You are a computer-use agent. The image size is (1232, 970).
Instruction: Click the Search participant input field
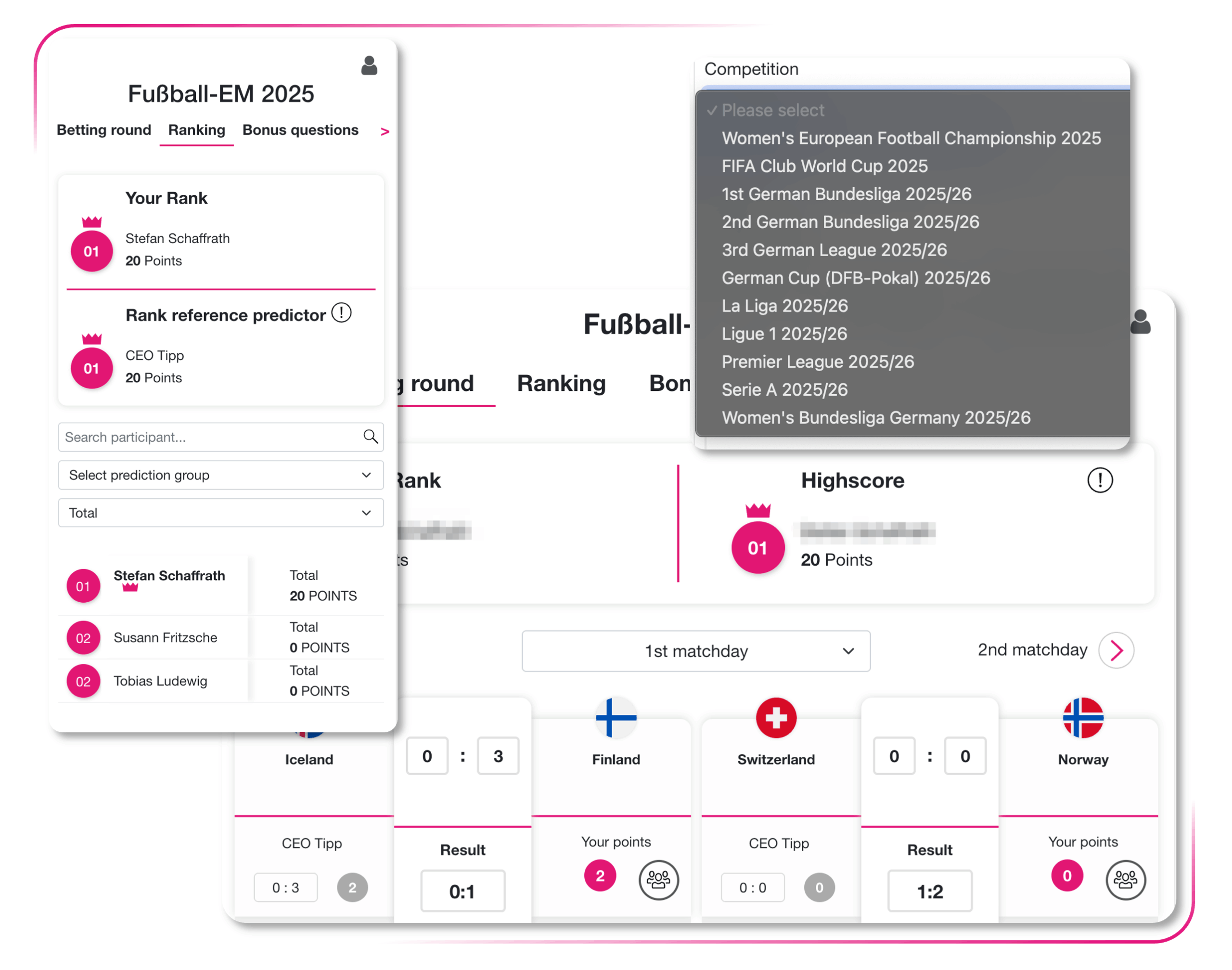221,437
